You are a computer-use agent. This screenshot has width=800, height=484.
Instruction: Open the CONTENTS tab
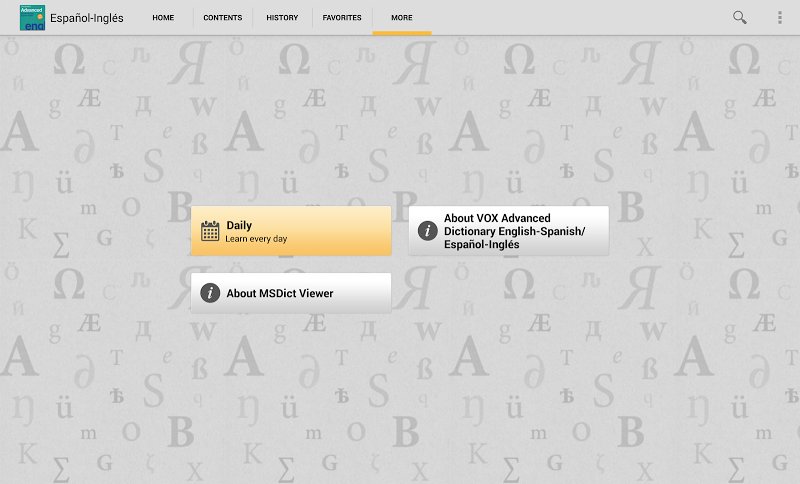(222, 17)
